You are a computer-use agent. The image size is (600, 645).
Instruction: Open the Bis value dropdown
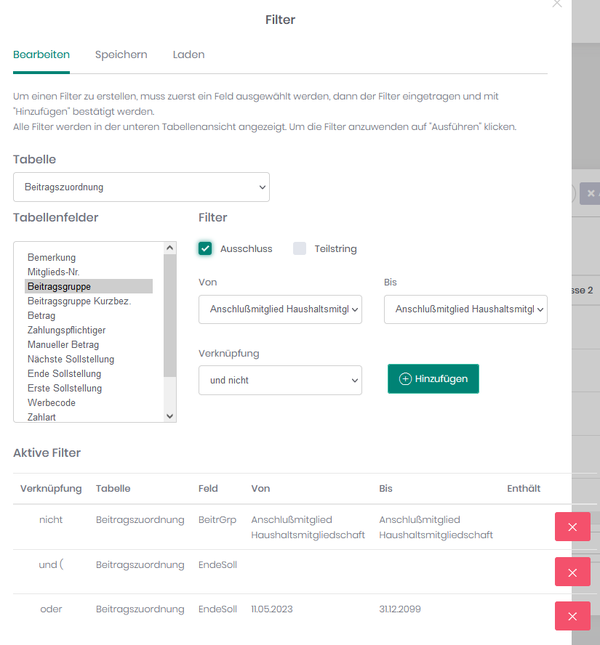(466, 309)
